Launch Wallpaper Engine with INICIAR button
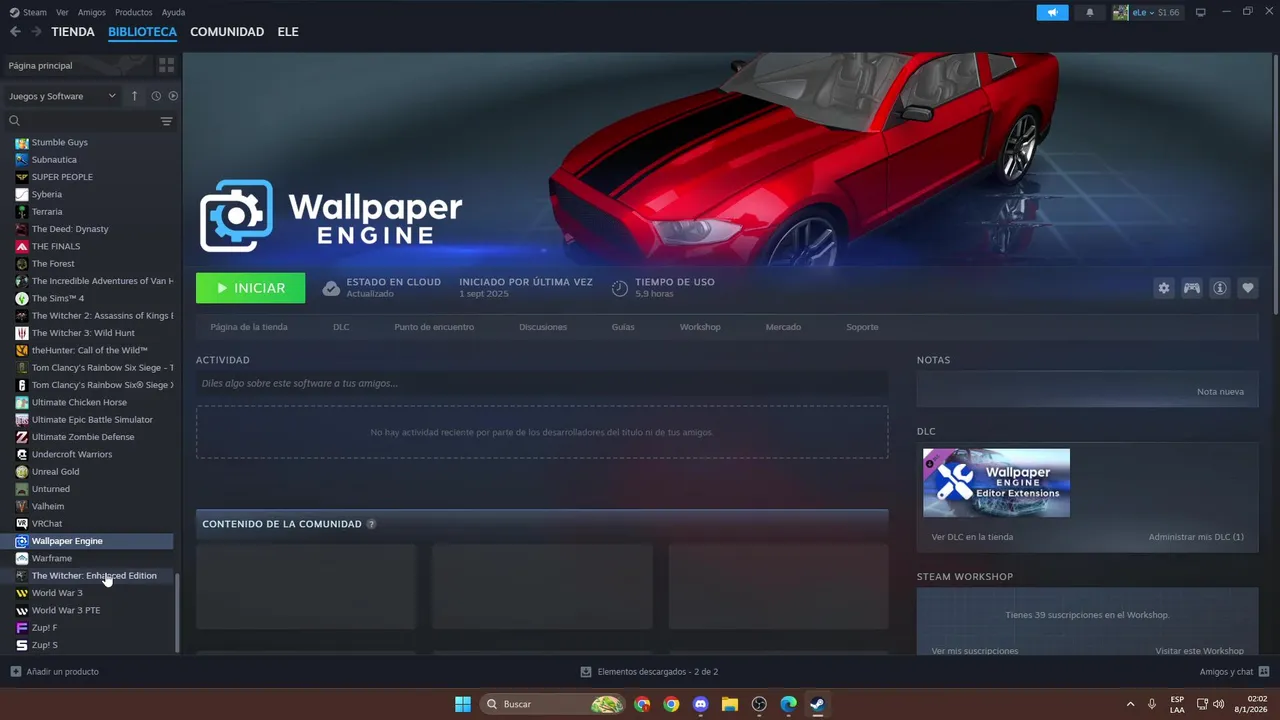 click(250, 288)
